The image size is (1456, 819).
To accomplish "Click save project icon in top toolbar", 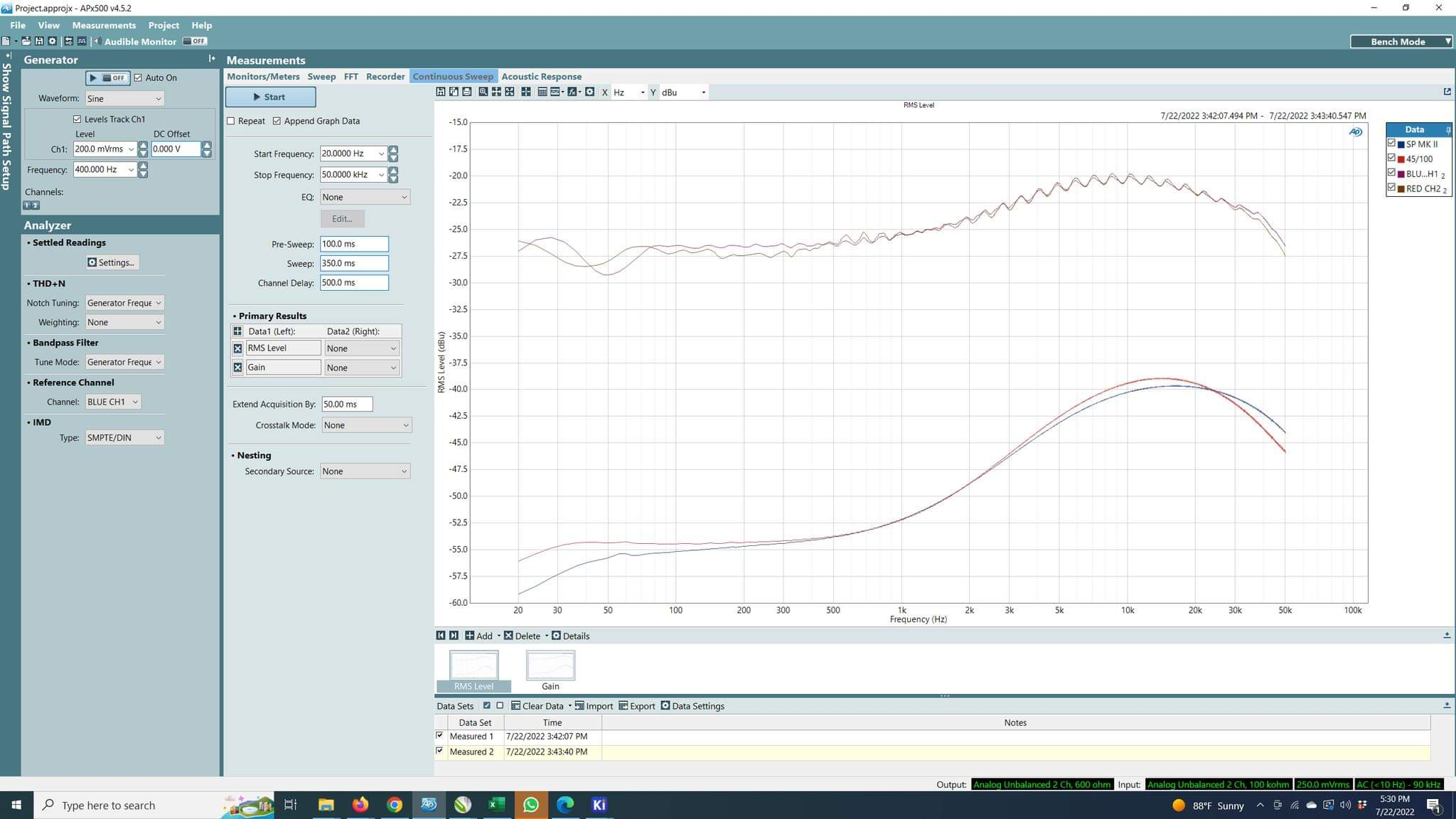I will pos(39,41).
